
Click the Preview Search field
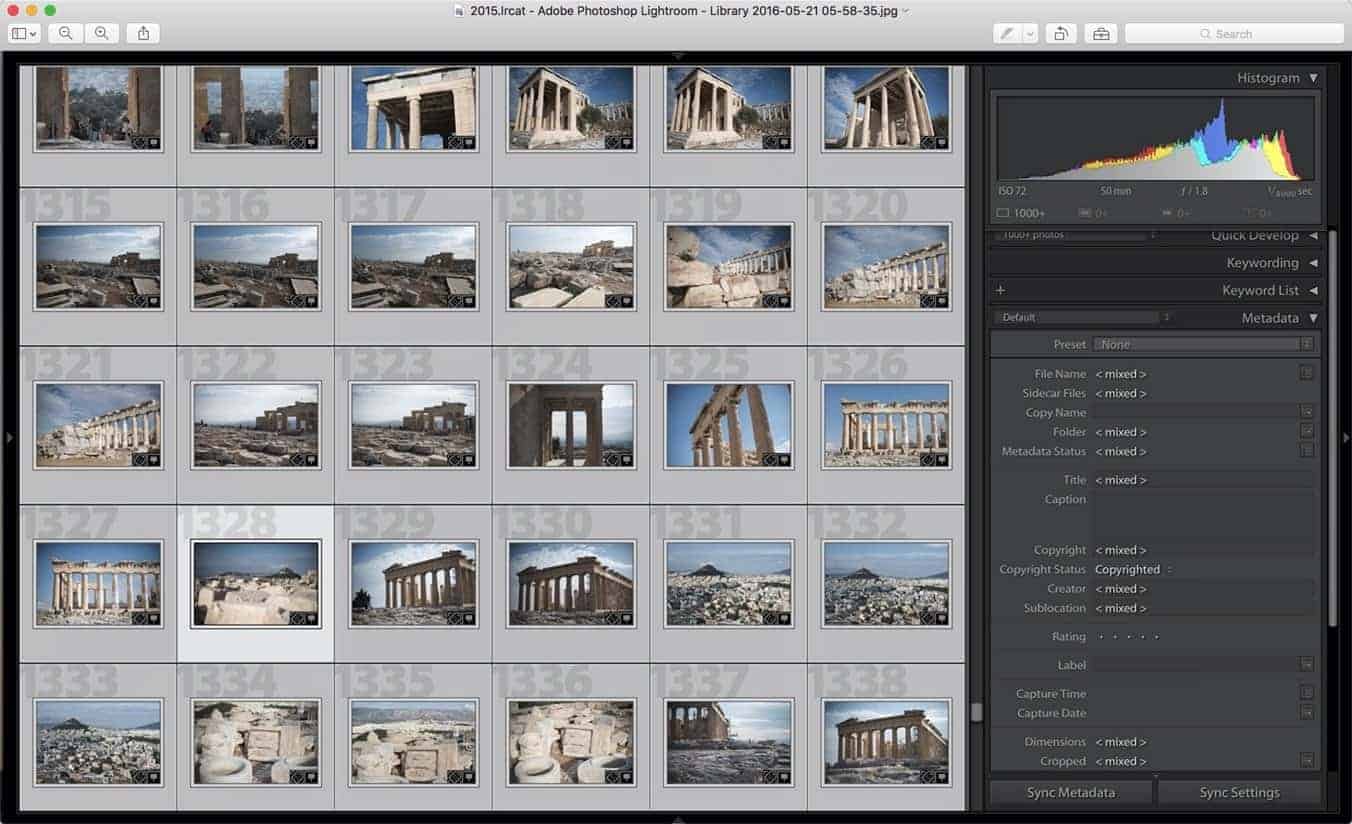coord(1233,33)
